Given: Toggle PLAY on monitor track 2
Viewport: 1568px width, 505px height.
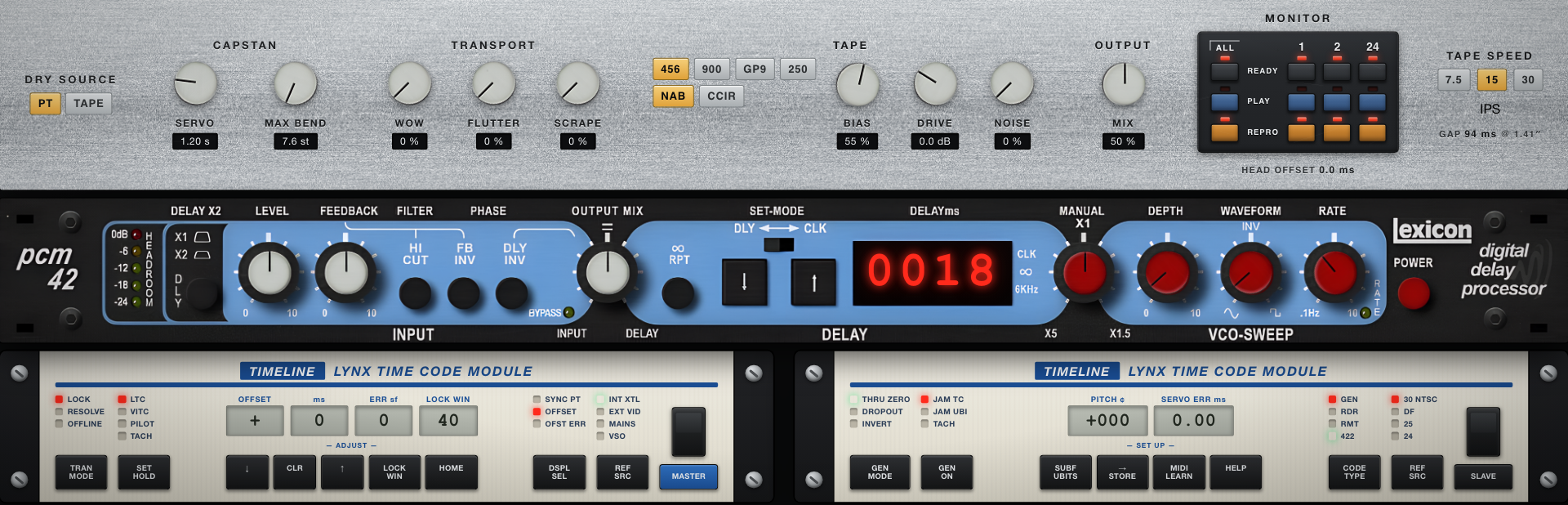Looking at the screenshot, I should pyautogui.click(x=1336, y=102).
